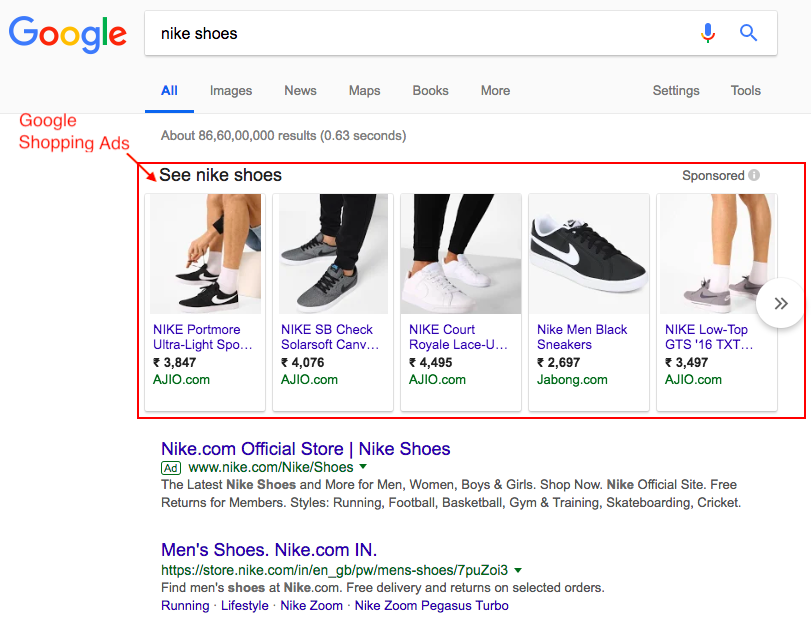This screenshot has height=626, width=811.
Task: Click the Jabong.com seller link
Action: tap(572, 380)
